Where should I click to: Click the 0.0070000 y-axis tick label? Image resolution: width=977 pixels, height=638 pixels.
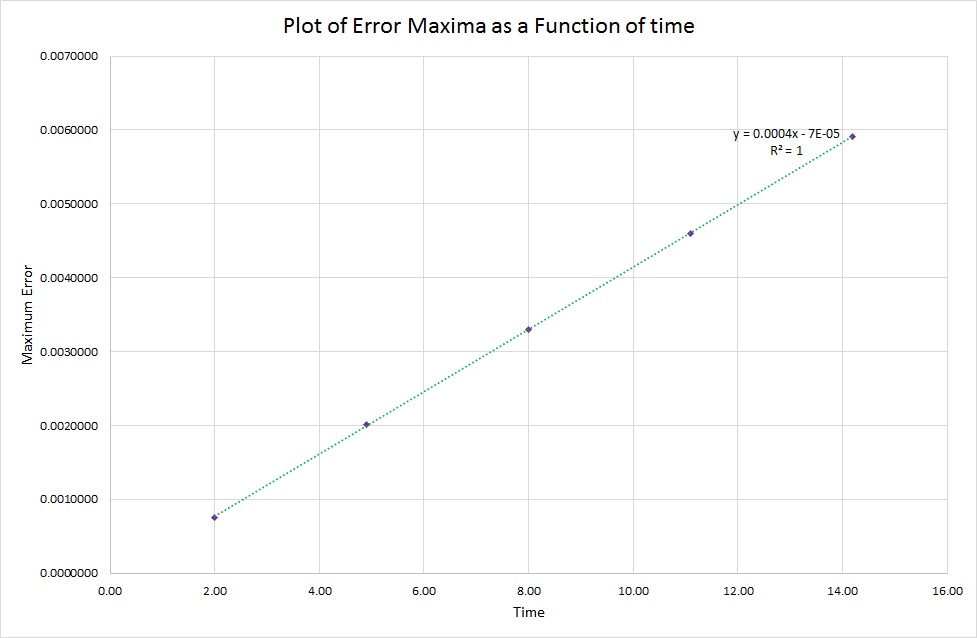point(68,56)
